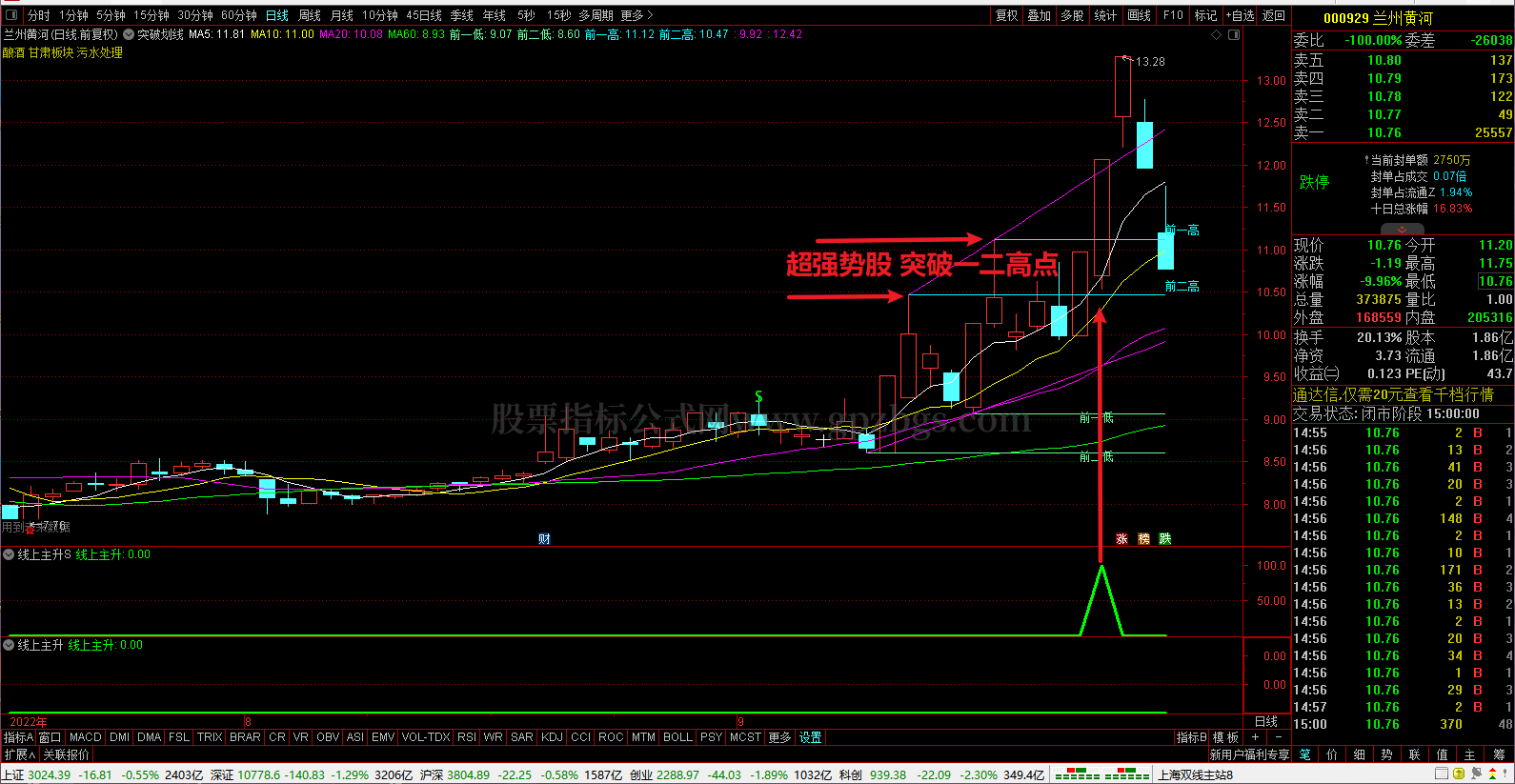Collapse the 线上主升S indicator panel
This screenshot has height=784, width=1515.
9,554
